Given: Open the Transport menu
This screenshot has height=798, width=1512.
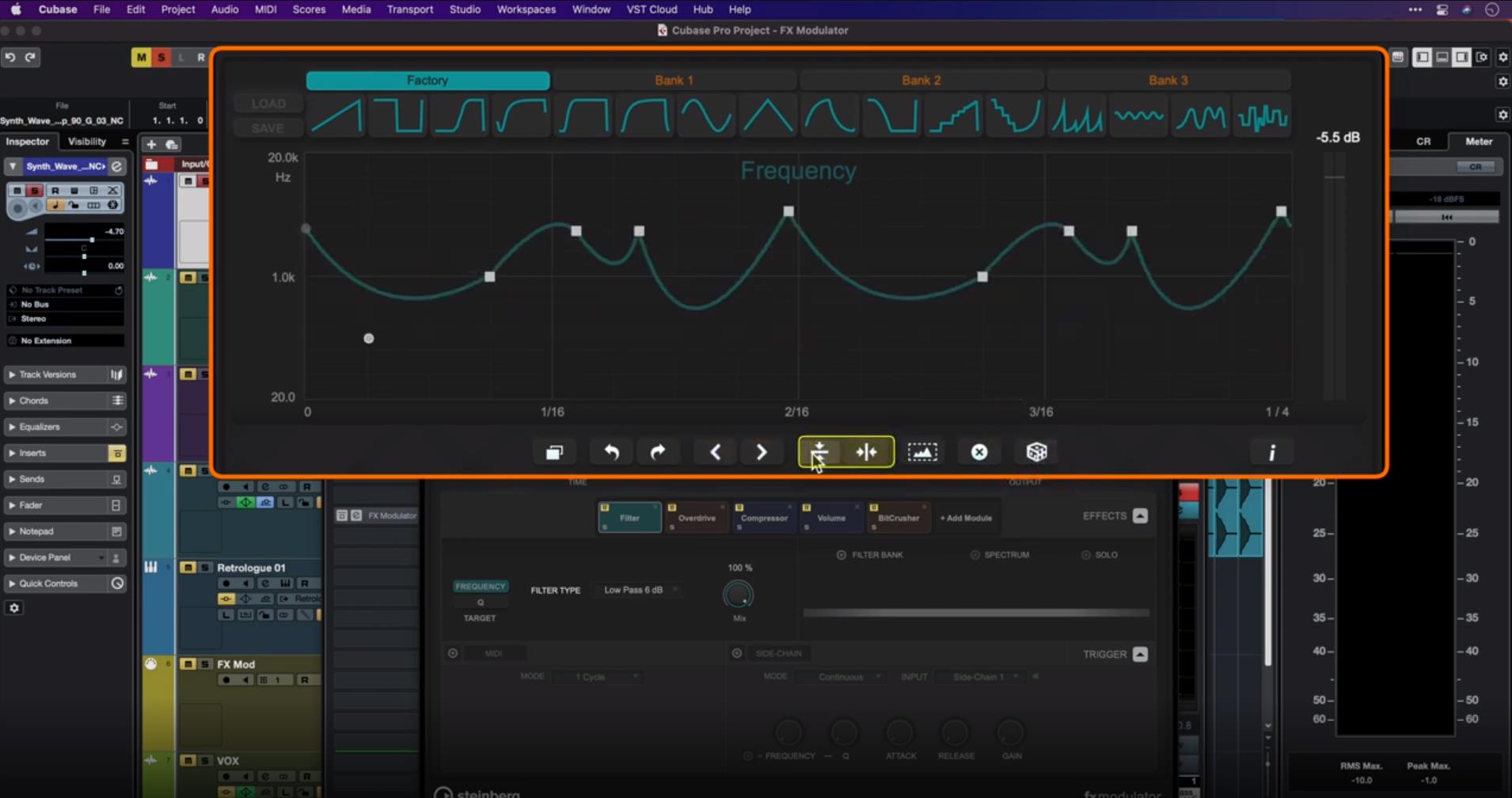Looking at the screenshot, I should pyautogui.click(x=409, y=9).
